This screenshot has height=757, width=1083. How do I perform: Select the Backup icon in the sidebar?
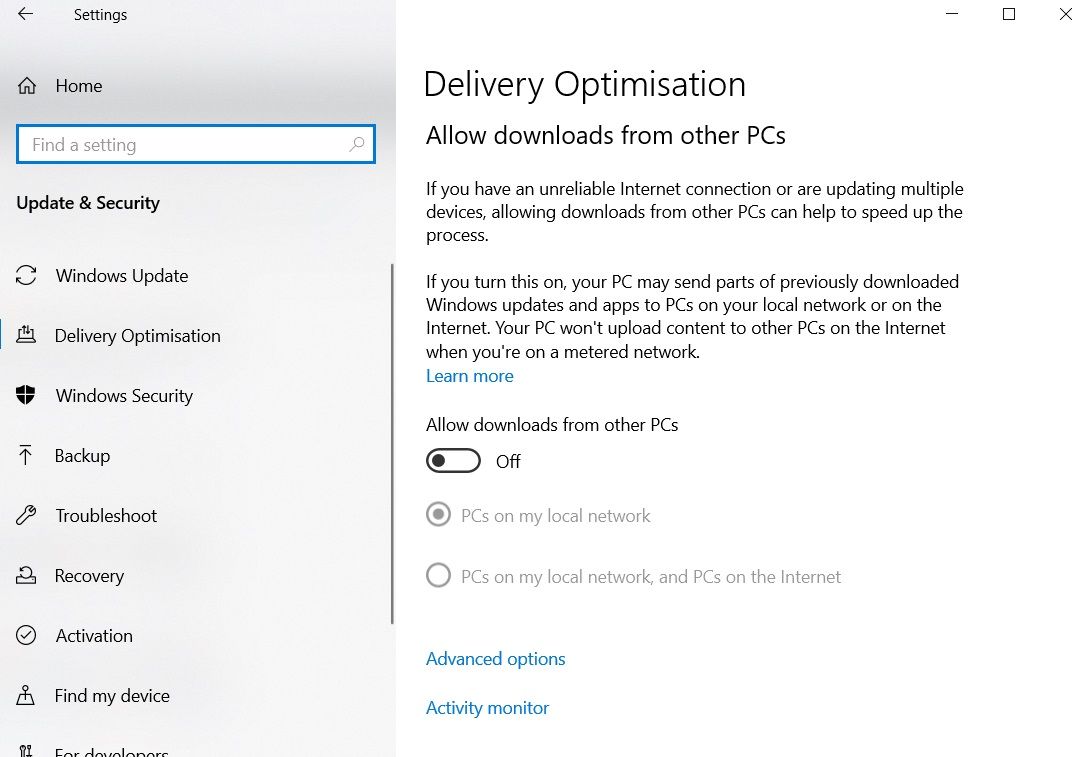point(27,455)
